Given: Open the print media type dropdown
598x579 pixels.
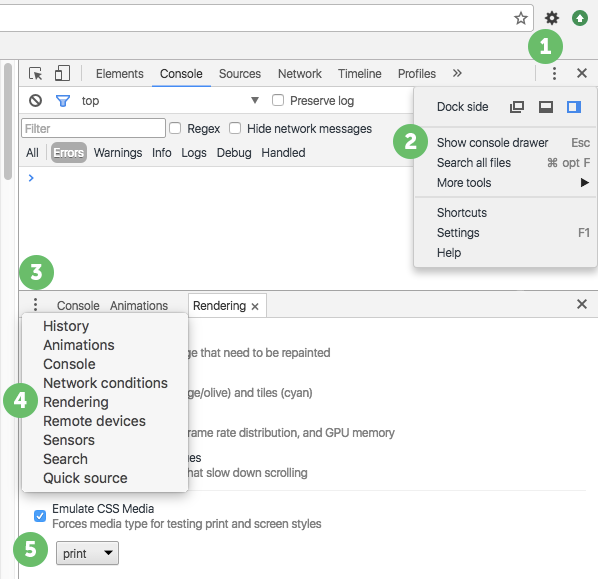Looking at the screenshot, I should coord(87,553).
